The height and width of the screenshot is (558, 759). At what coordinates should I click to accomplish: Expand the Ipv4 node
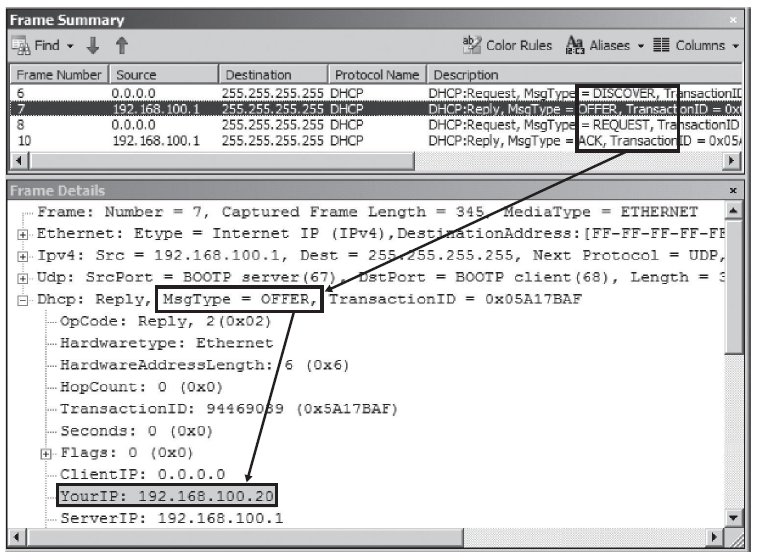22,256
